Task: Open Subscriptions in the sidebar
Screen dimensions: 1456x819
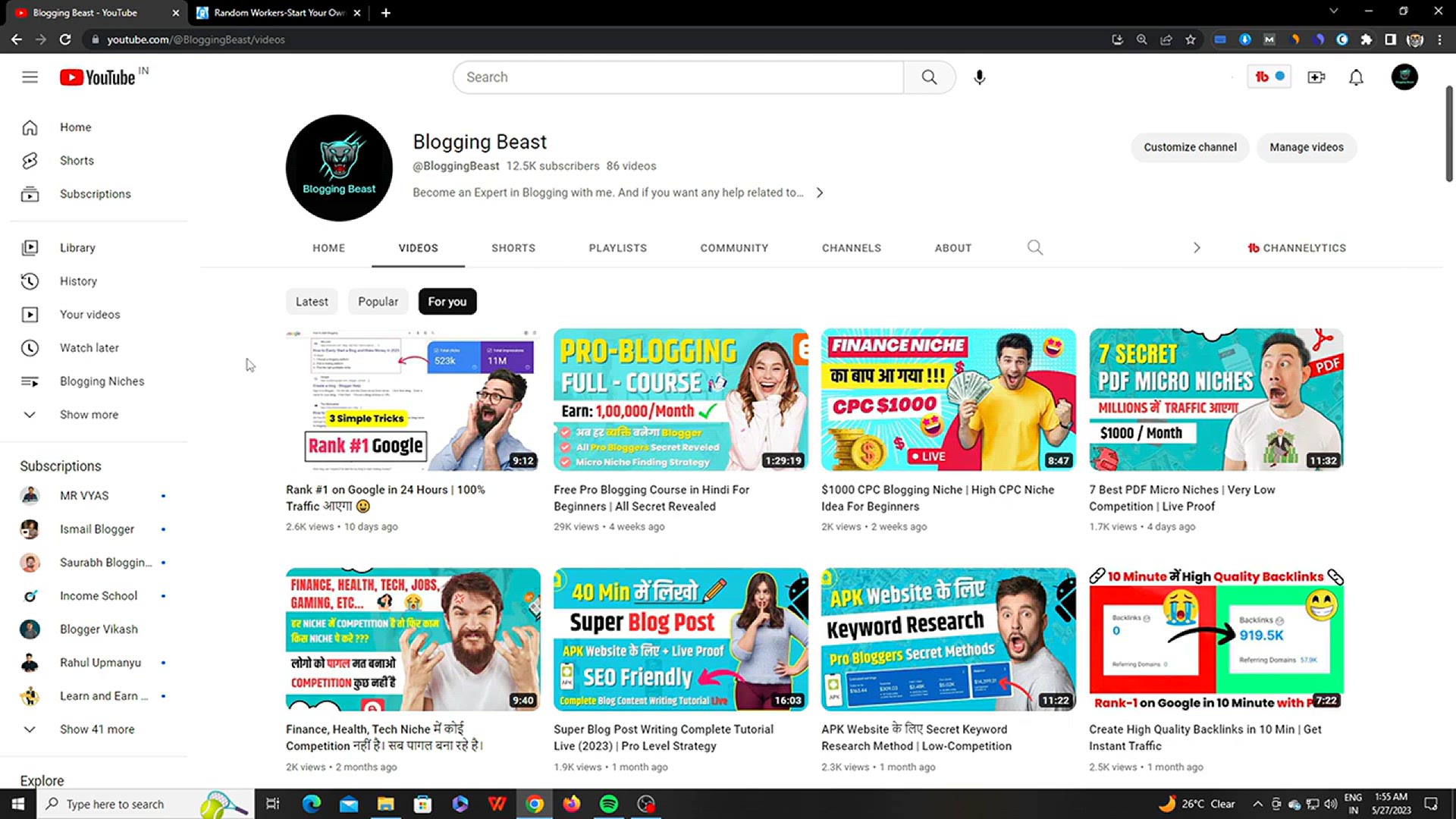Action: click(94, 194)
